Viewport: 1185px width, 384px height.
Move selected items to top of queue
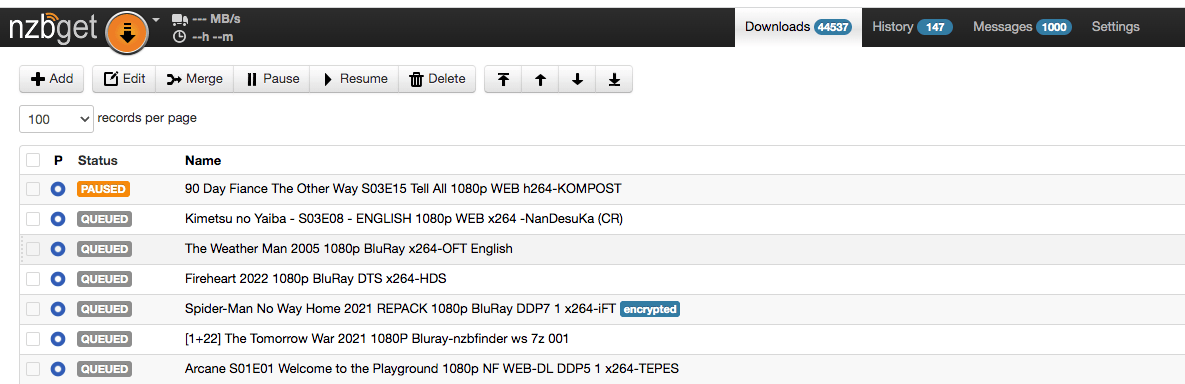point(503,79)
